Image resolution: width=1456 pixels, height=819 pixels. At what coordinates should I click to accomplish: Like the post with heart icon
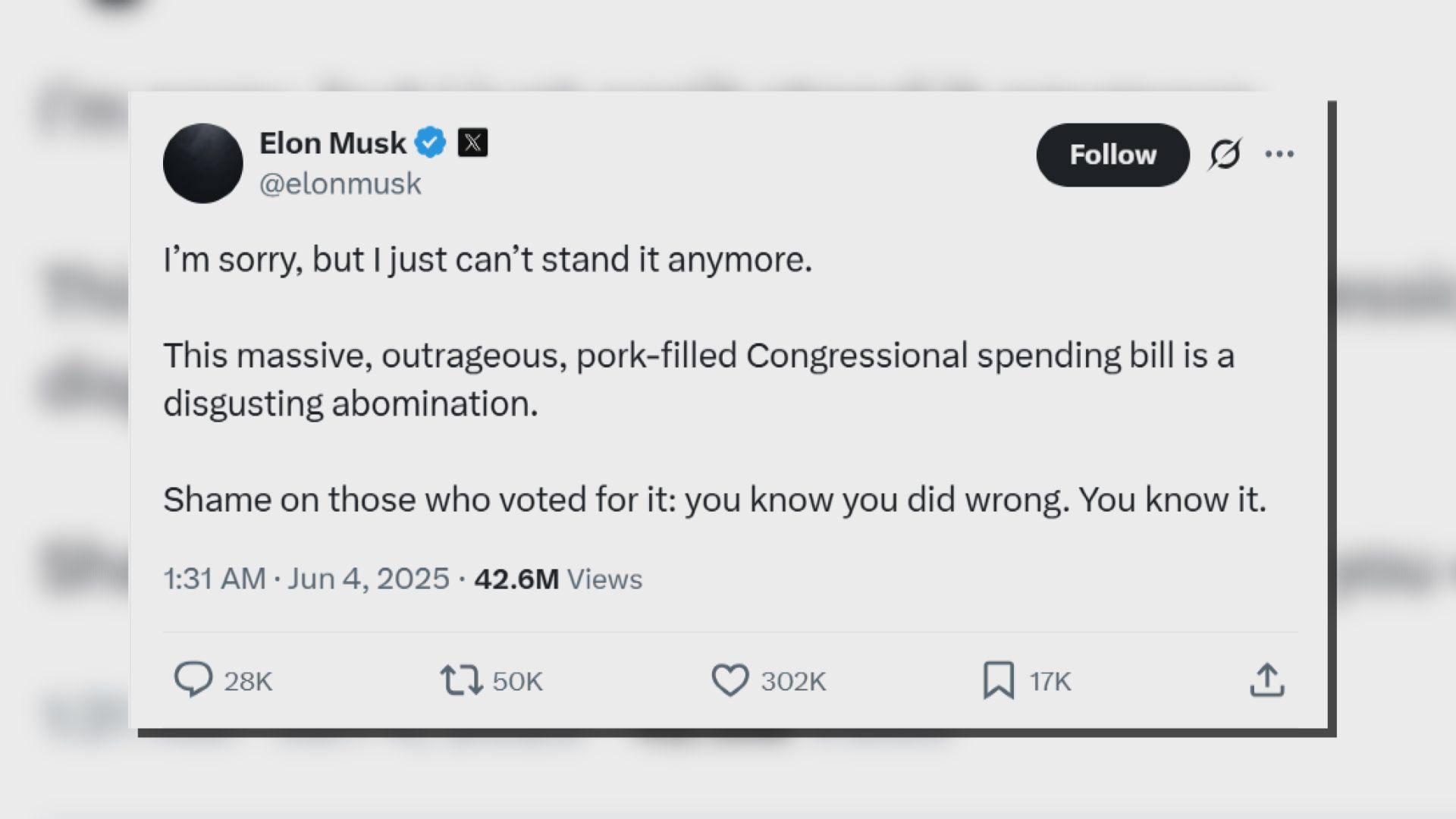pyautogui.click(x=730, y=679)
